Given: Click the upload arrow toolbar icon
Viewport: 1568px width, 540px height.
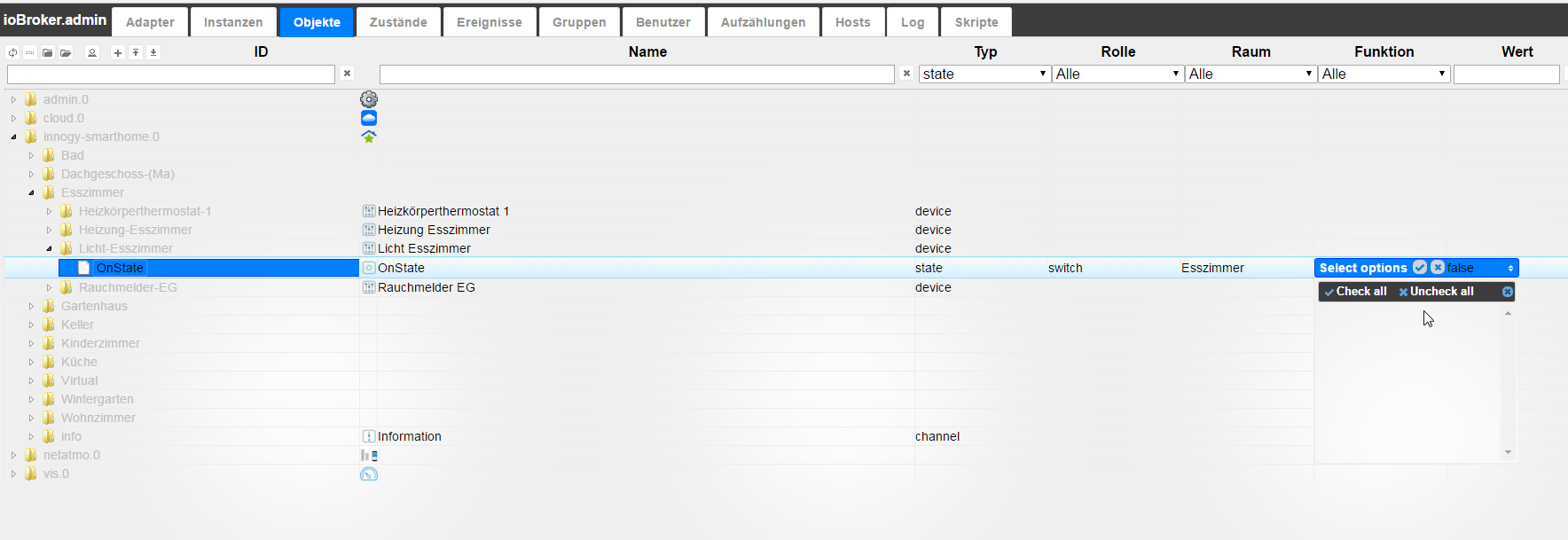Looking at the screenshot, I should coord(136,52).
